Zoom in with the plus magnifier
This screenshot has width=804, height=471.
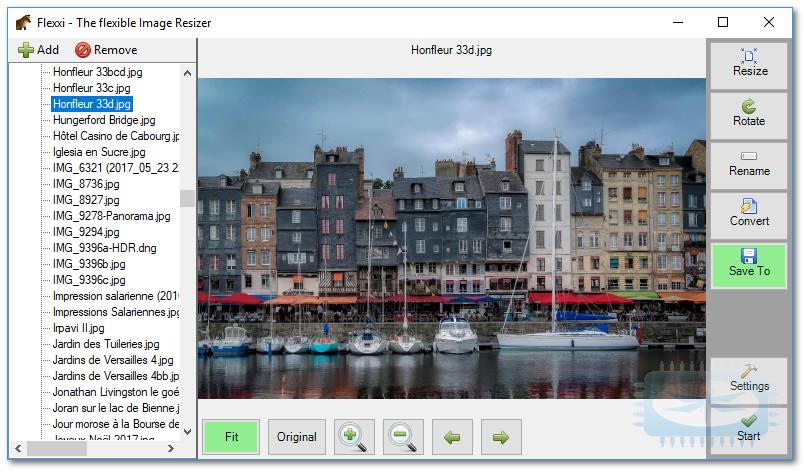(x=354, y=437)
